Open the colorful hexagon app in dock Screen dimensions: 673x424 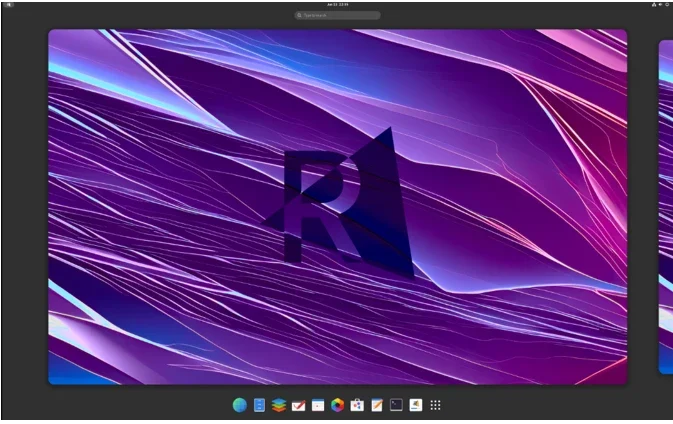(338, 405)
